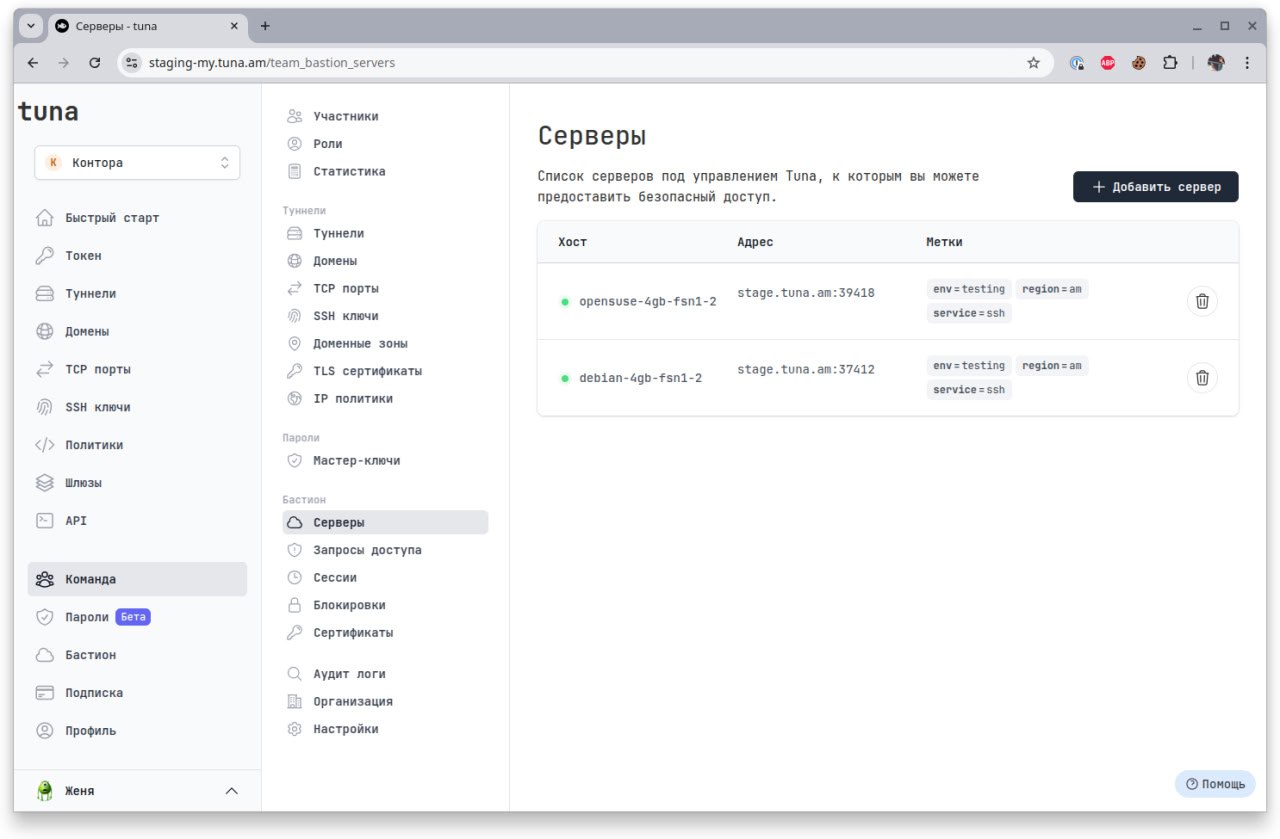
Task: Expand the Женя user menu chevron
Action: click(x=231, y=791)
